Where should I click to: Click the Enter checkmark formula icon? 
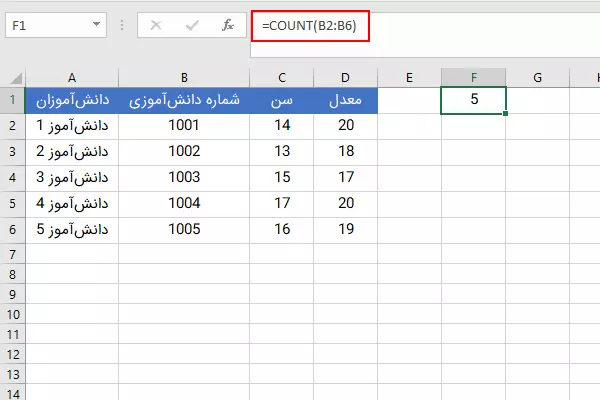191,25
